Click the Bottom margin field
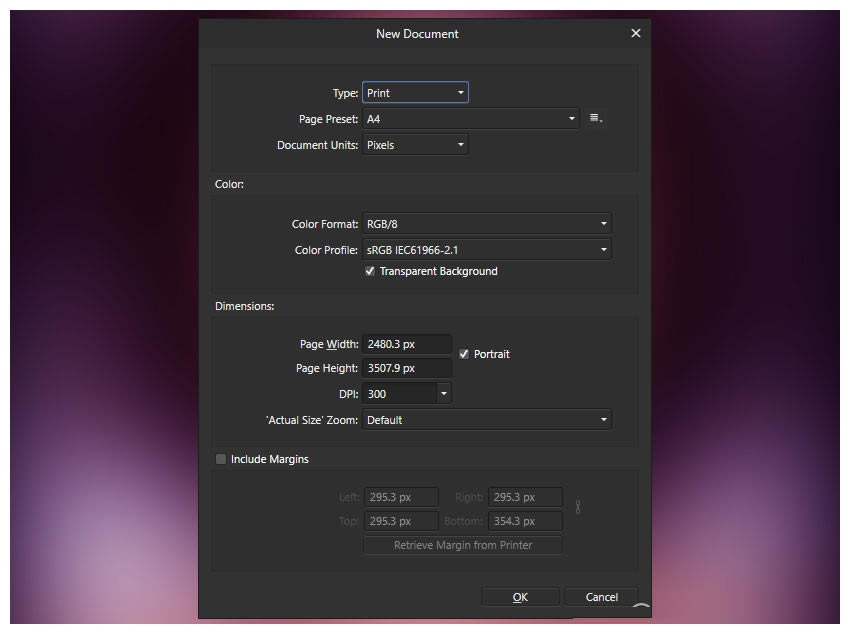Image resolution: width=850 pixels, height=634 pixels. pyautogui.click(x=525, y=520)
